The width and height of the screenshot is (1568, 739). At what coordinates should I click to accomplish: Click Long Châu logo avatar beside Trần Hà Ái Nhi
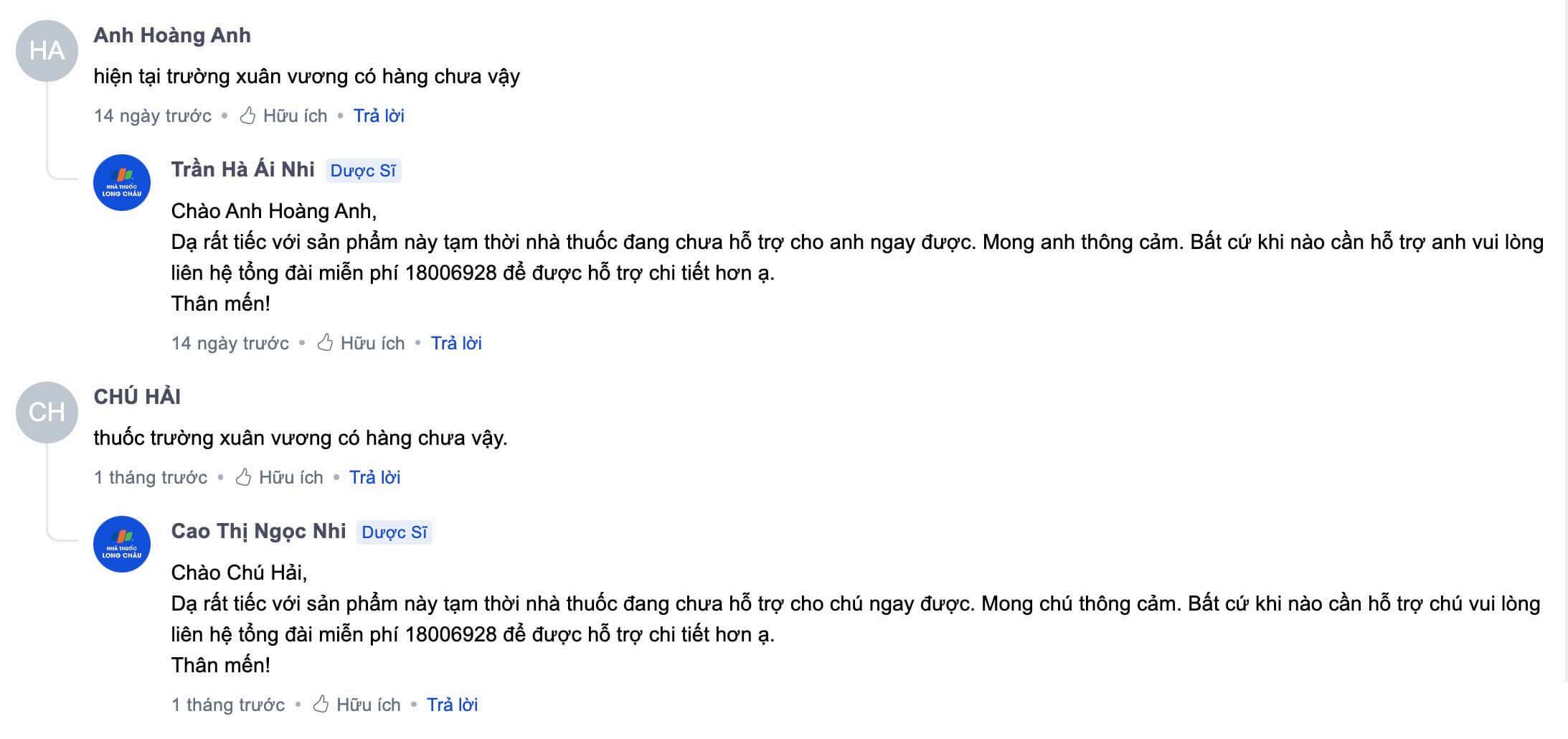click(x=122, y=183)
